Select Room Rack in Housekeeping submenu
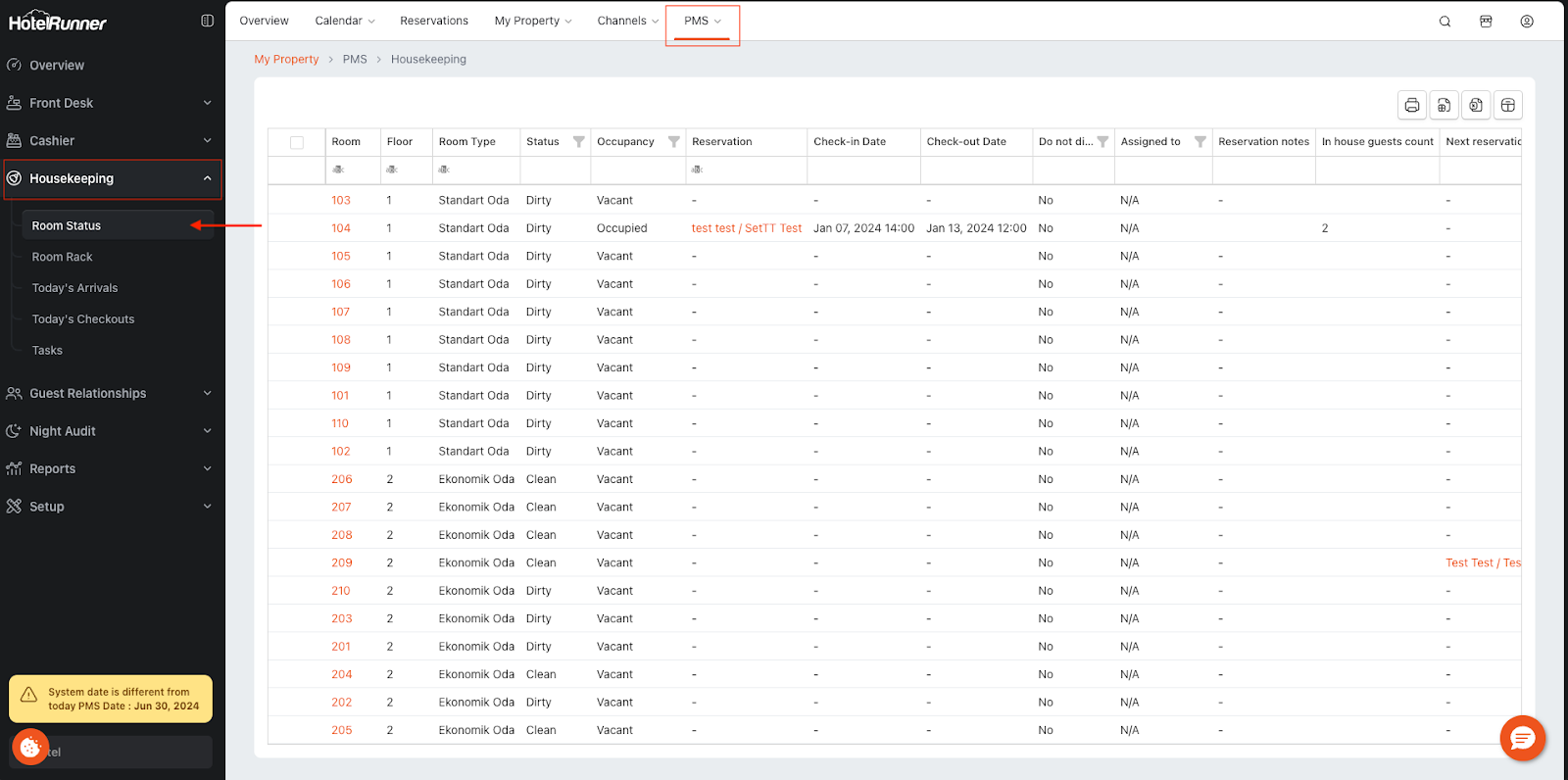This screenshot has height=780, width=1568. pyautogui.click(x=62, y=257)
